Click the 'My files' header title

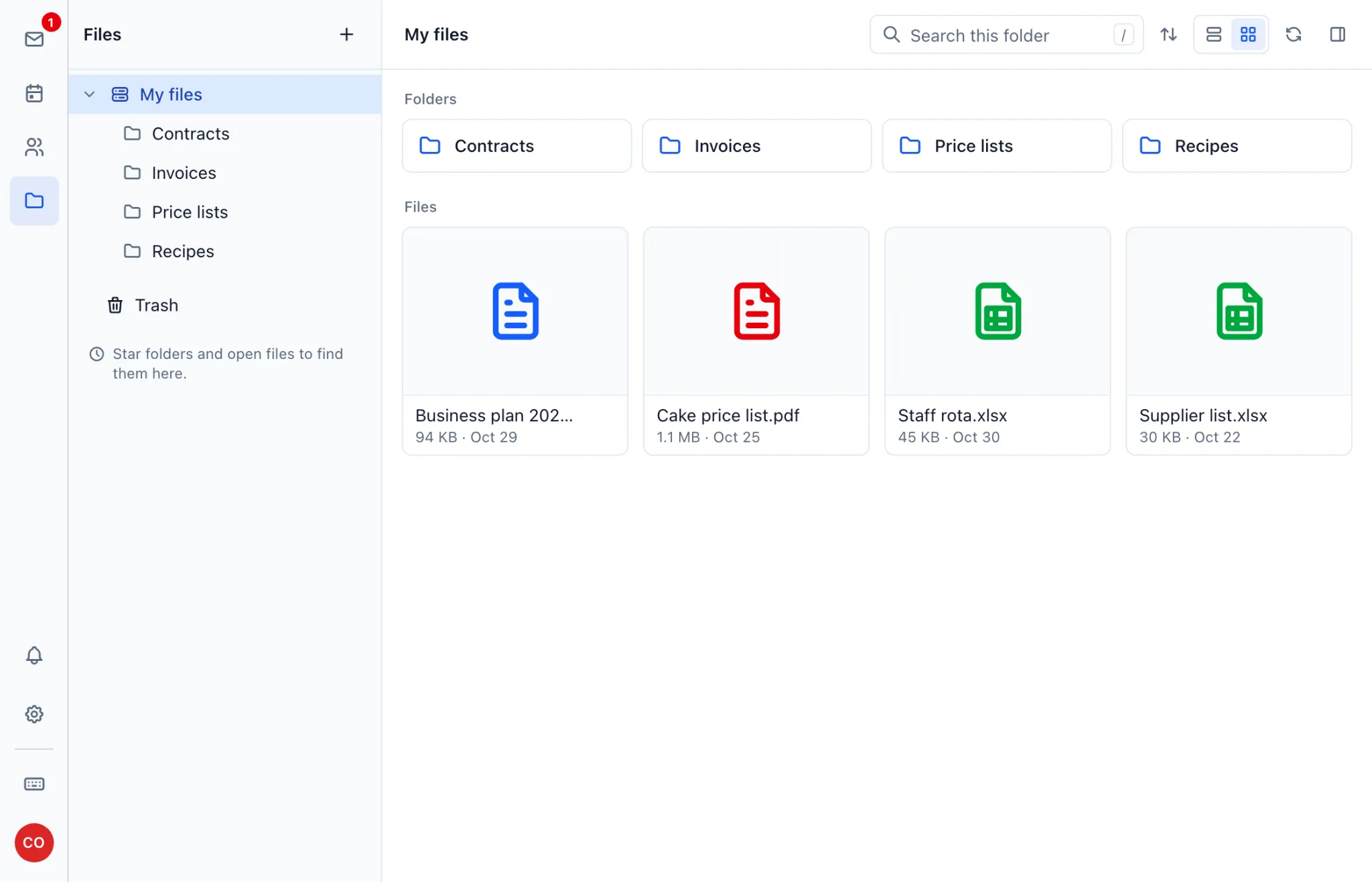pyautogui.click(x=436, y=35)
